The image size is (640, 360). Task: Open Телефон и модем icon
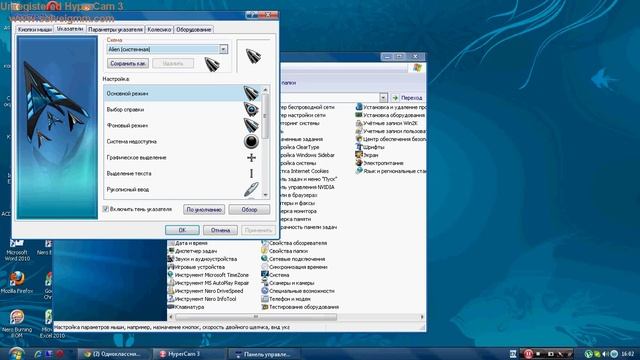pyautogui.click(x=264, y=299)
